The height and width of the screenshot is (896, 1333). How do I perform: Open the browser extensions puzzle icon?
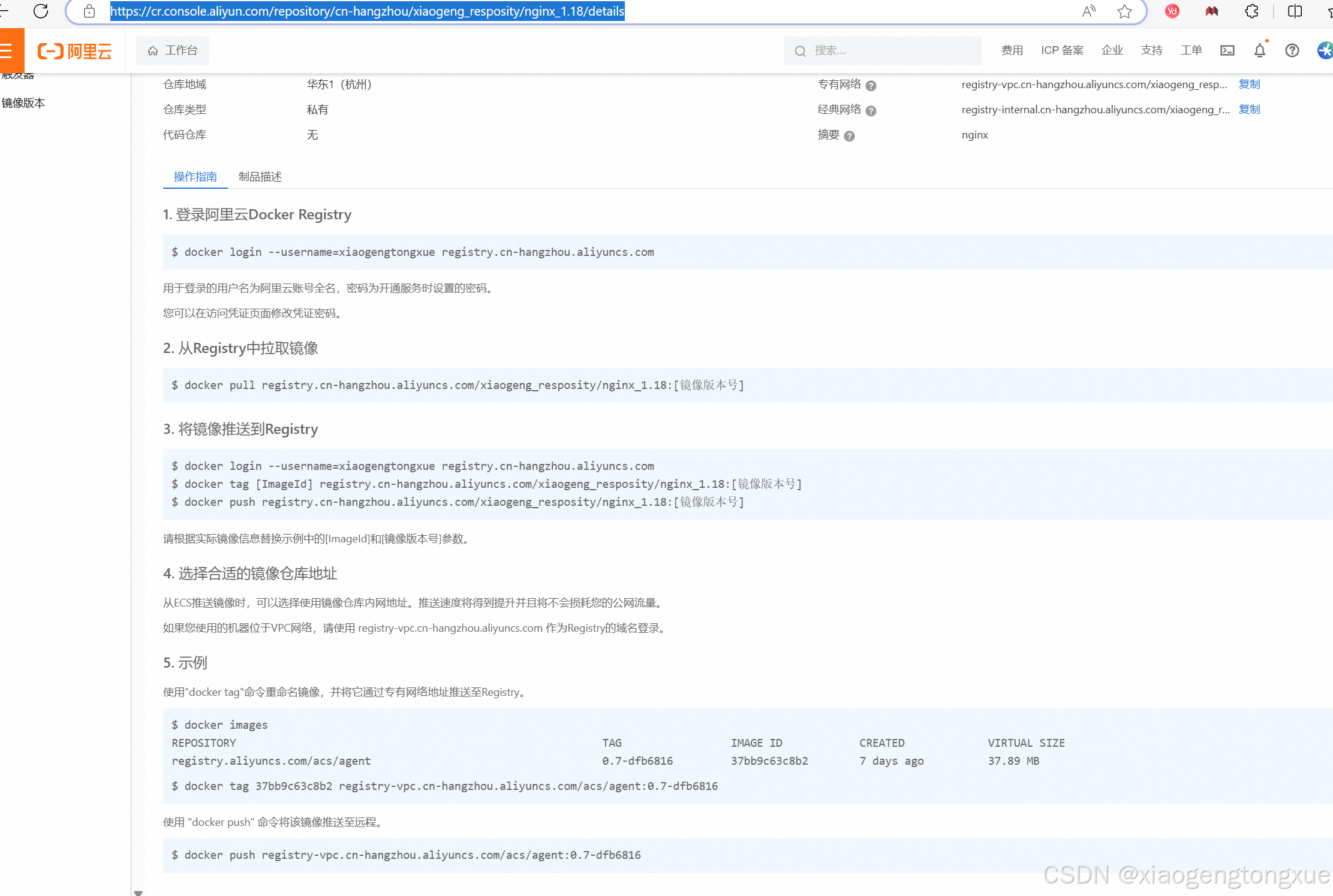click(x=1251, y=11)
